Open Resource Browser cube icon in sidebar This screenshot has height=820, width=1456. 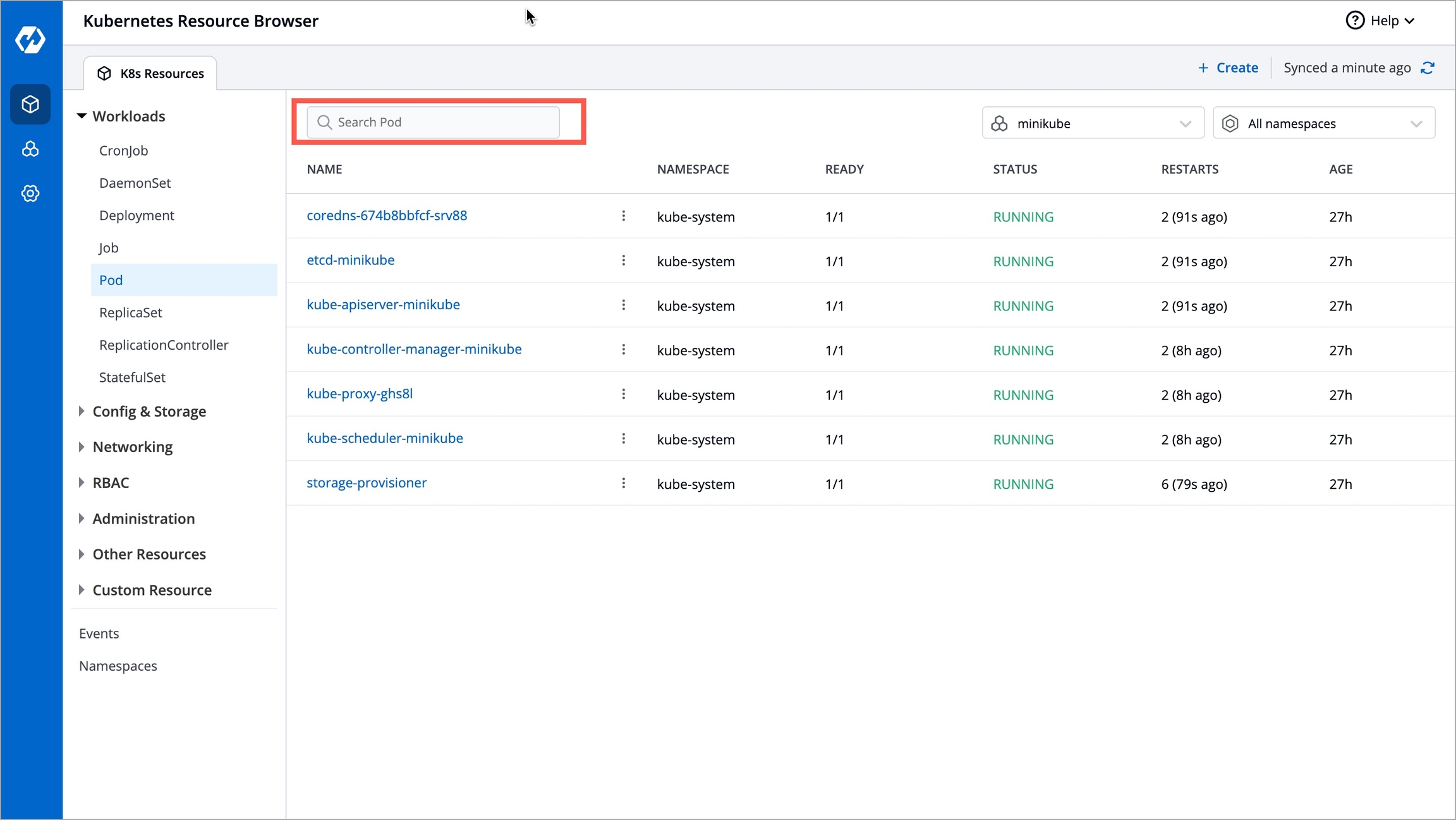click(x=30, y=104)
